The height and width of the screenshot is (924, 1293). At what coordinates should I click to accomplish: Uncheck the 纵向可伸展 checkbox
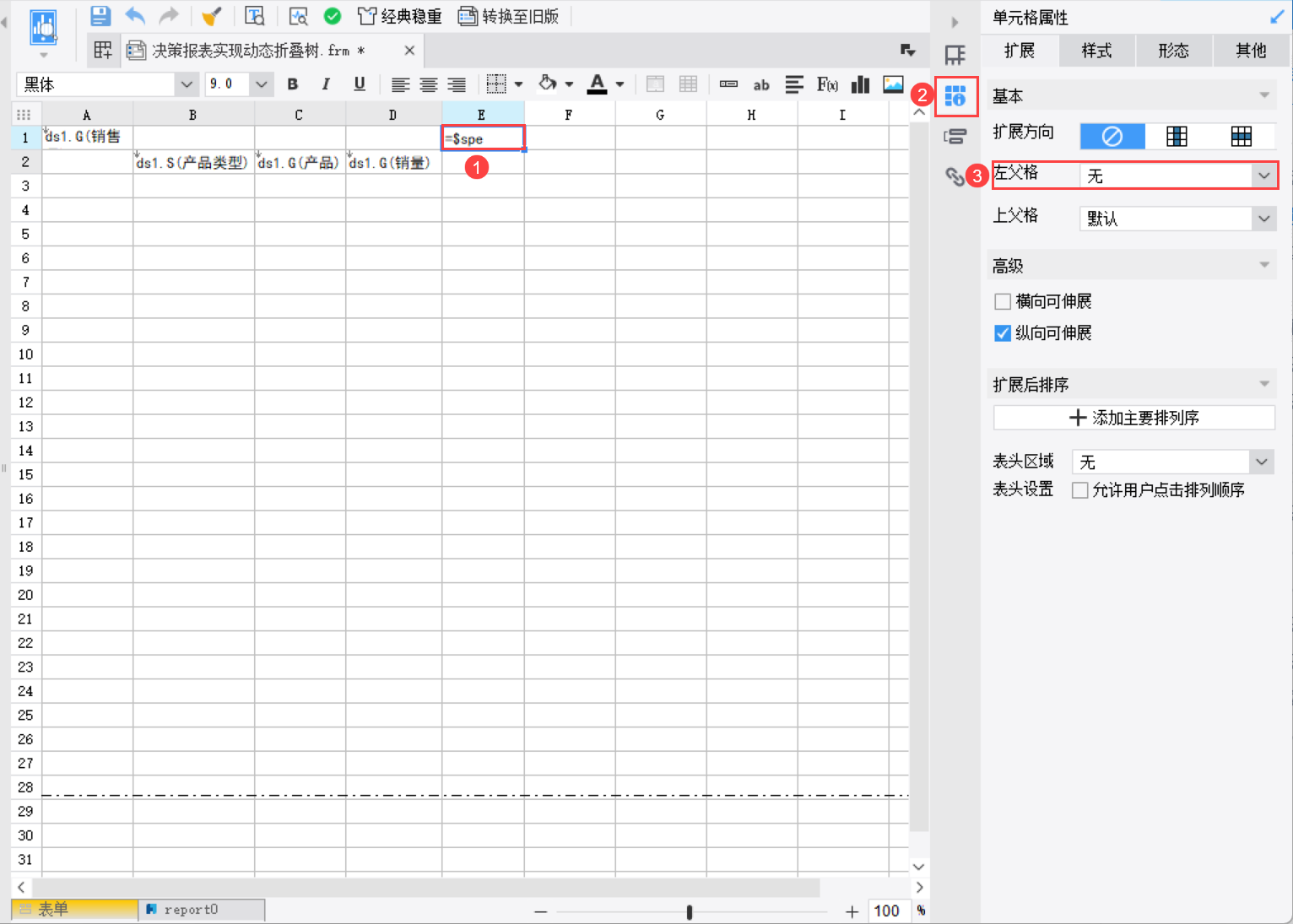point(1003,333)
